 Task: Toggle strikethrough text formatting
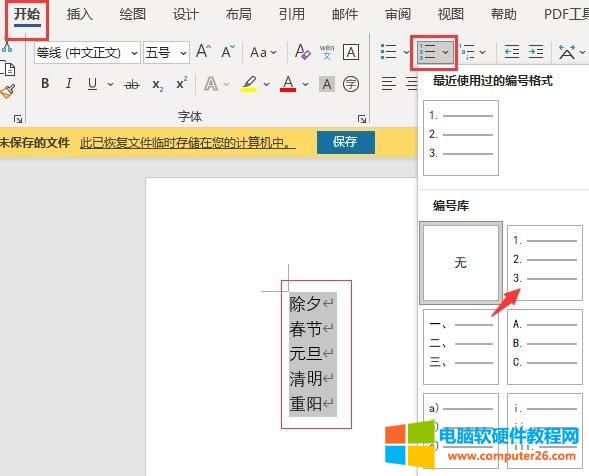click(132, 84)
